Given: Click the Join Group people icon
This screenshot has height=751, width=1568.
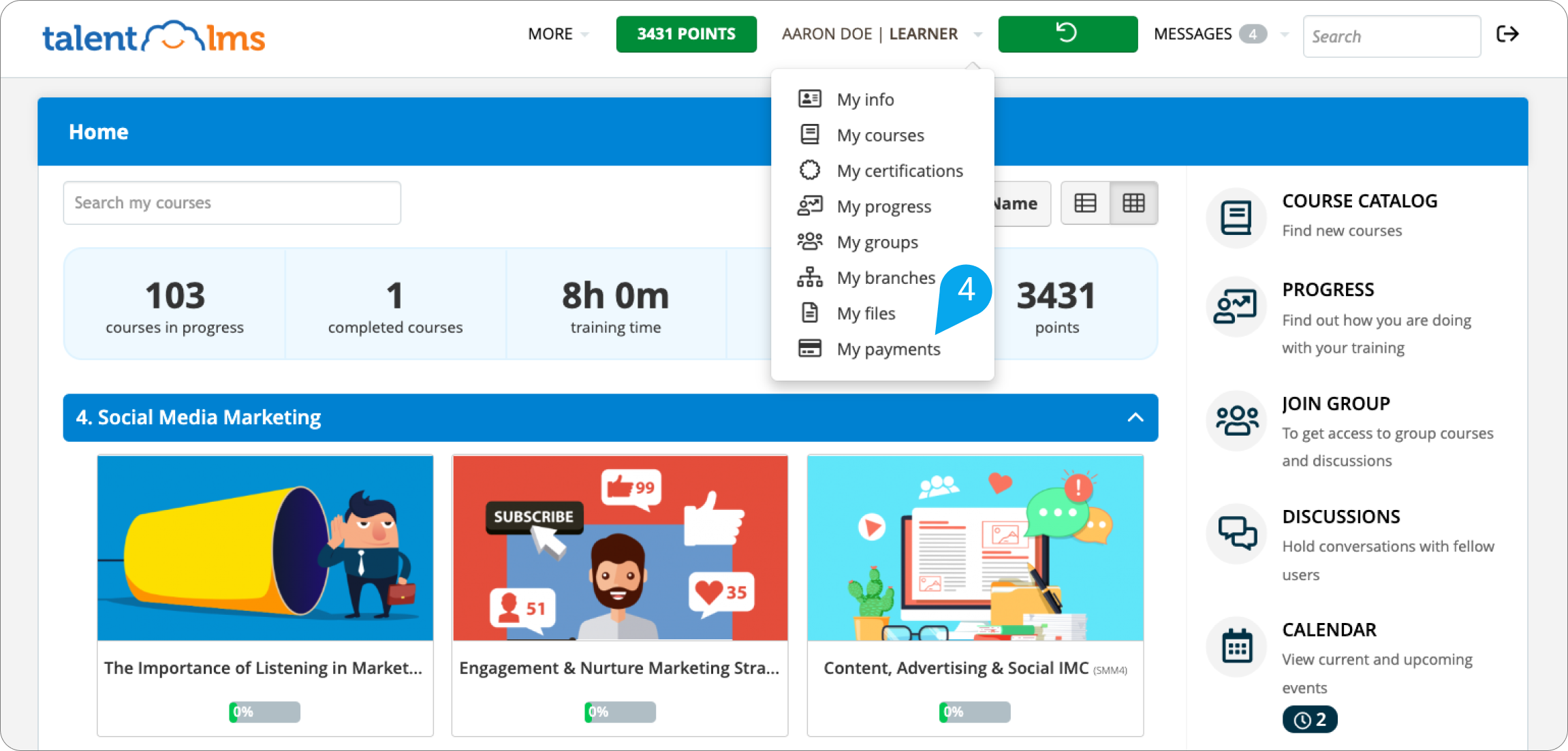Looking at the screenshot, I should pyautogui.click(x=1236, y=420).
